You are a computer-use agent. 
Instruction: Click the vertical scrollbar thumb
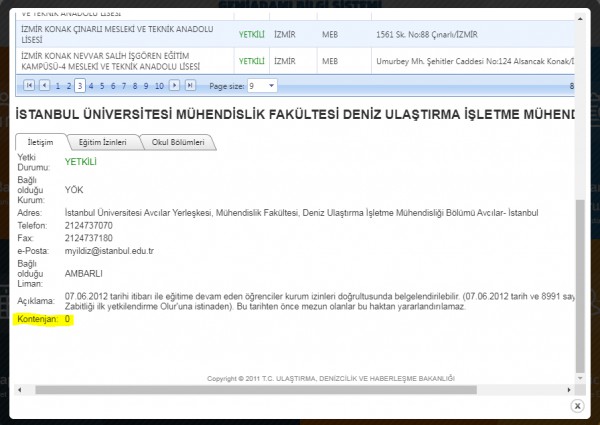pyautogui.click(x=580, y=286)
